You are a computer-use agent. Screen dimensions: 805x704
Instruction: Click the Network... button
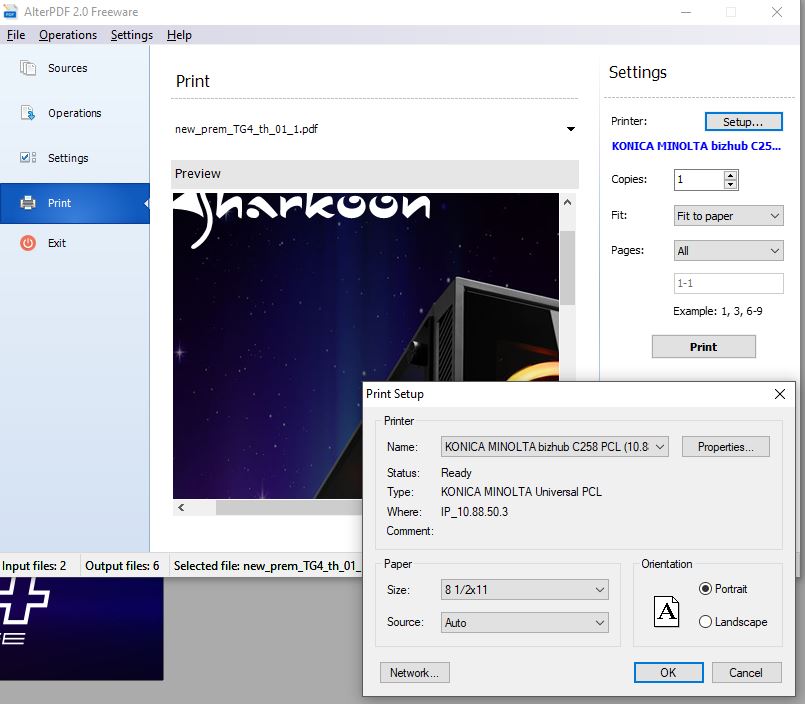pos(414,673)
